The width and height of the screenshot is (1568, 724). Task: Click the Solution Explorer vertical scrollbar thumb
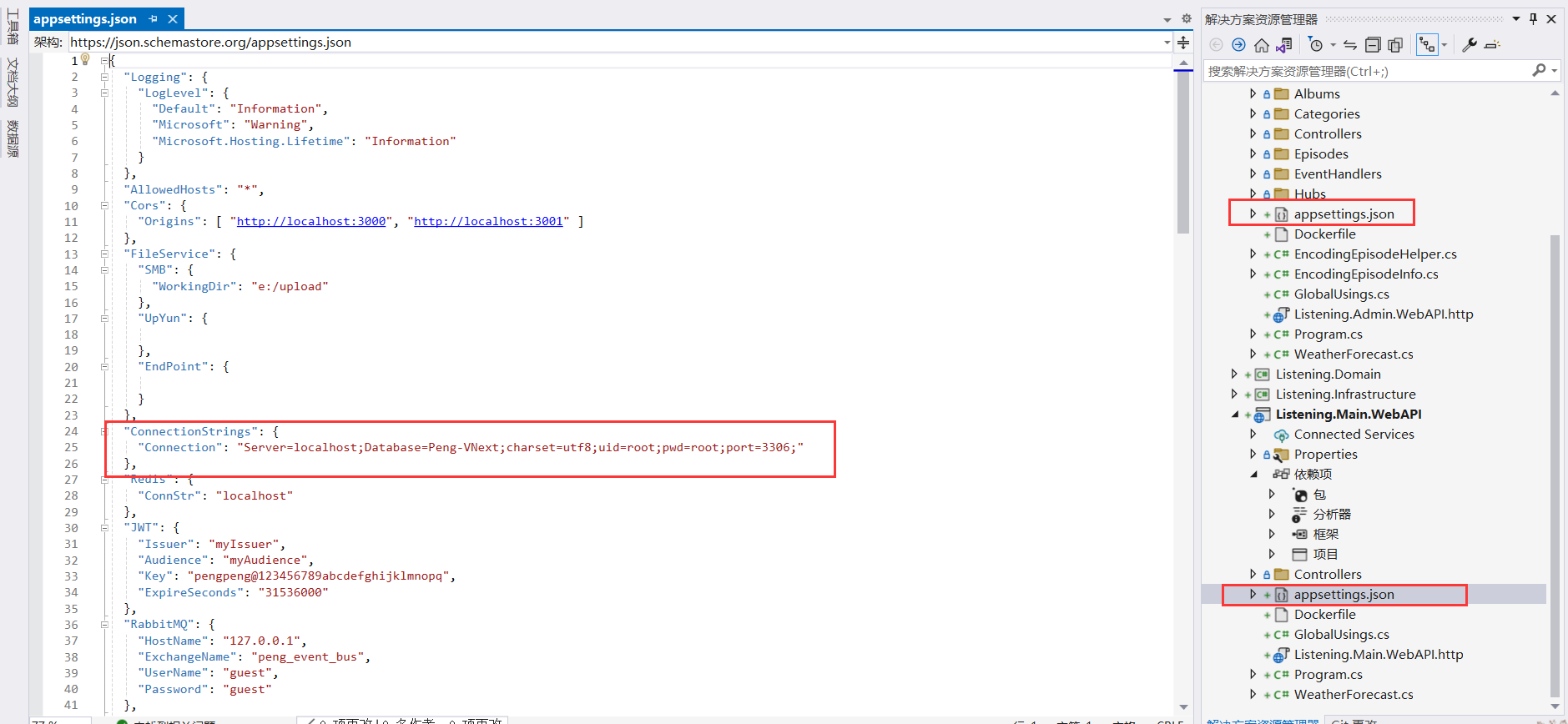[x=1555, y=465]
